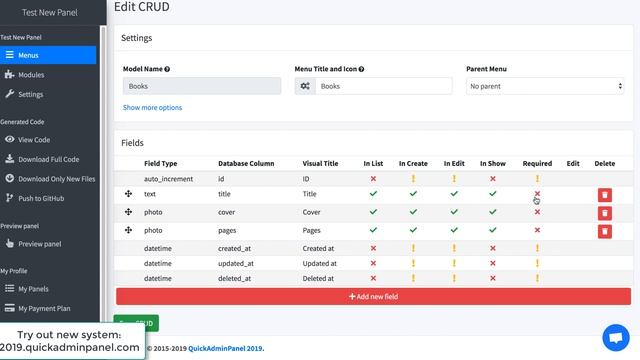The width and height of the screenshot is (640, 360).
Task: Expand Show more options
Action: (152, 107)
